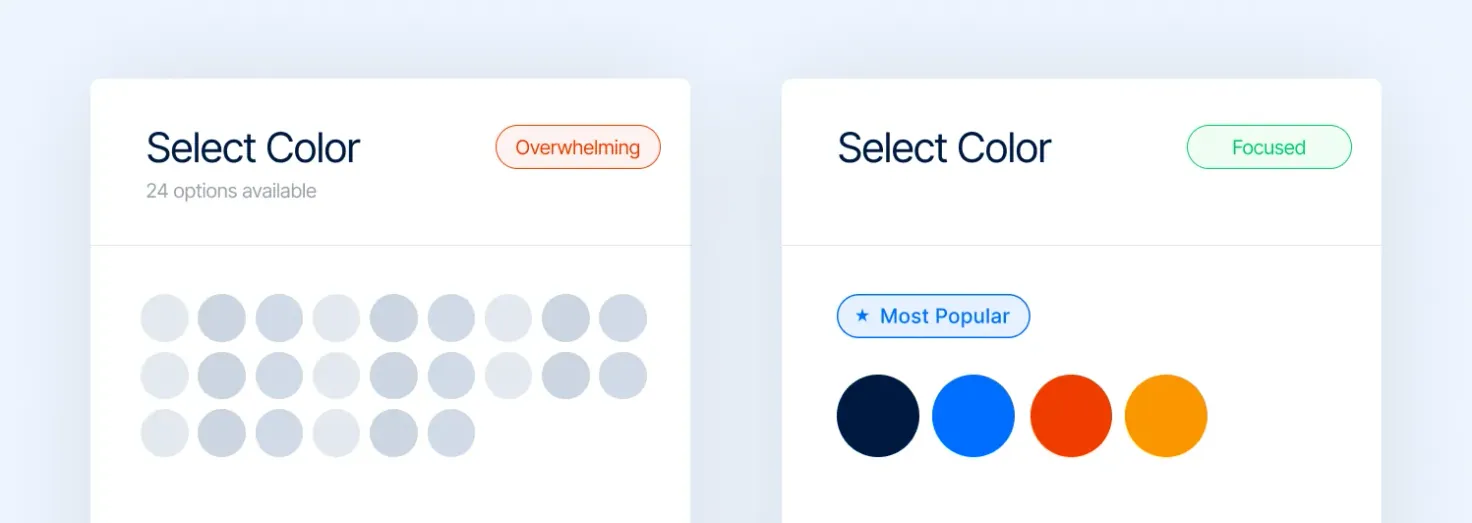Click the 24 options available text

click(231, 191)
